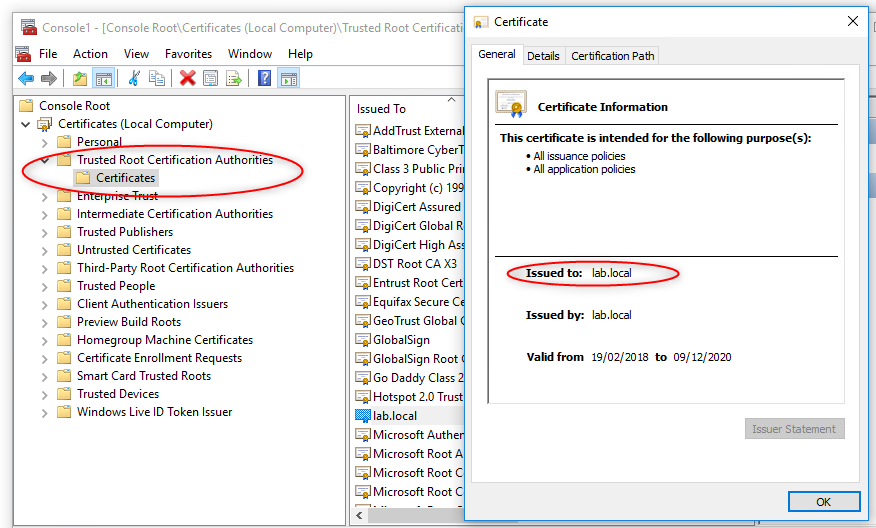Screen dimensions: 876x528
Task: Select the Trusted Publishers tree folder
Action: tap(127, 232)
